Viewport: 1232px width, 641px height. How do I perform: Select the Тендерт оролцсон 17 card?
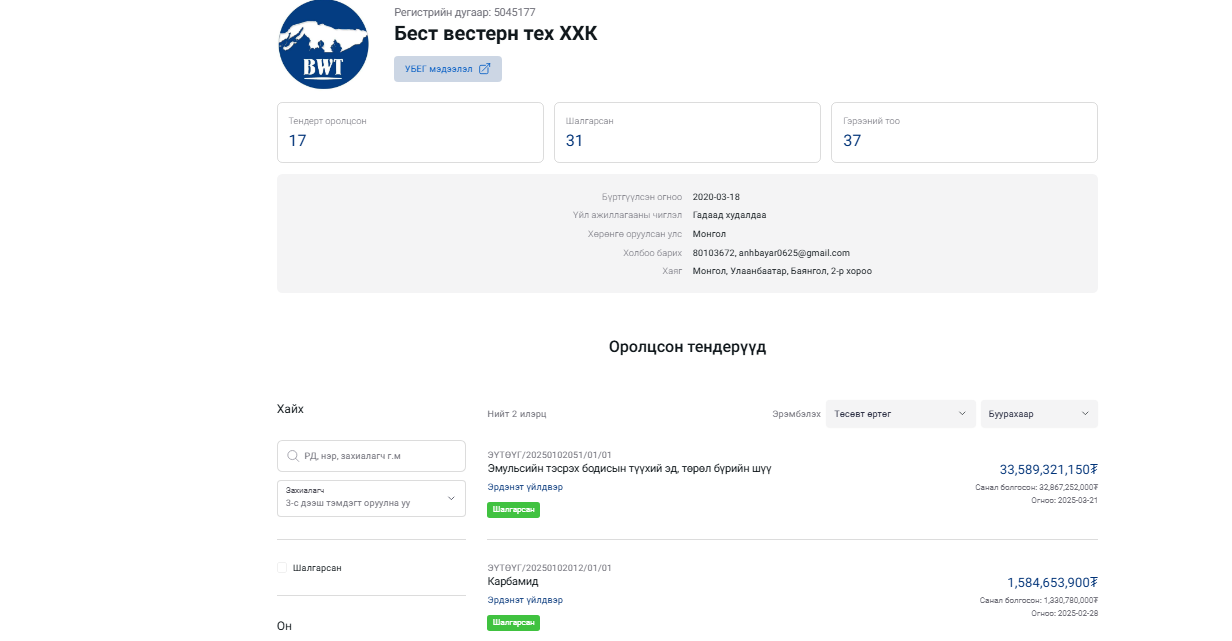coord(410,132)
